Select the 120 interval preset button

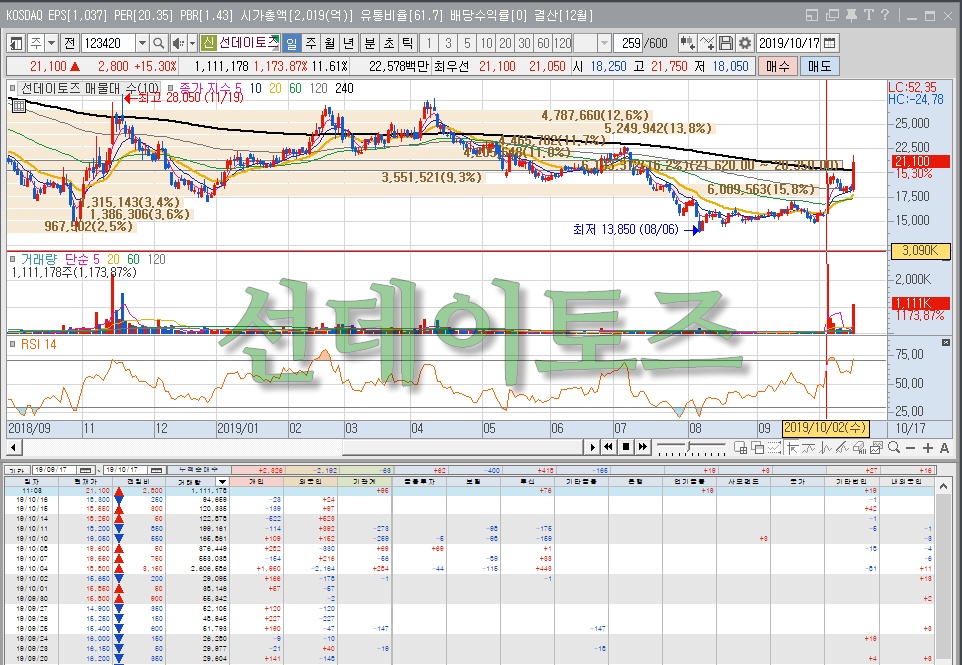pos(563,43)
